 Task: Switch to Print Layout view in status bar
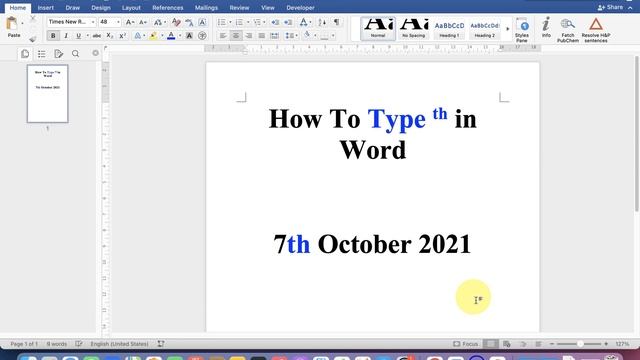(491, 344)
